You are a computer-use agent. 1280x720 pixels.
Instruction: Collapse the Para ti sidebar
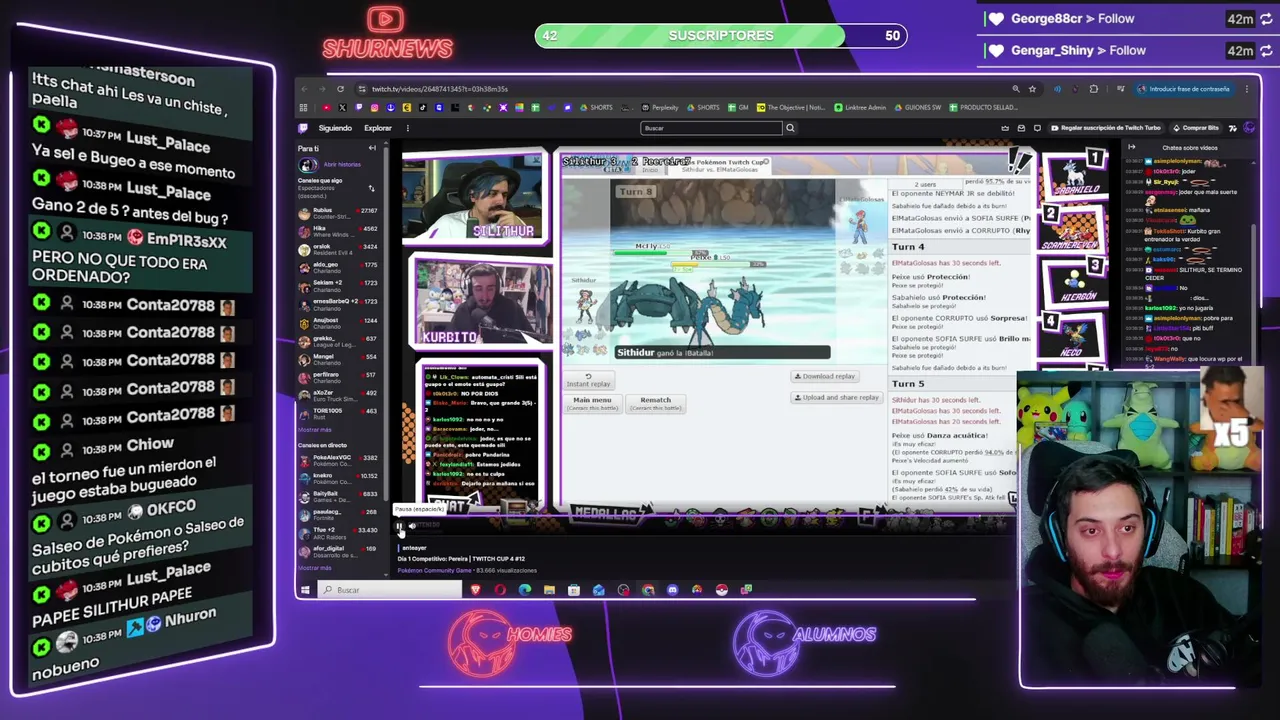pyautogui.click(x=372, y=148)
